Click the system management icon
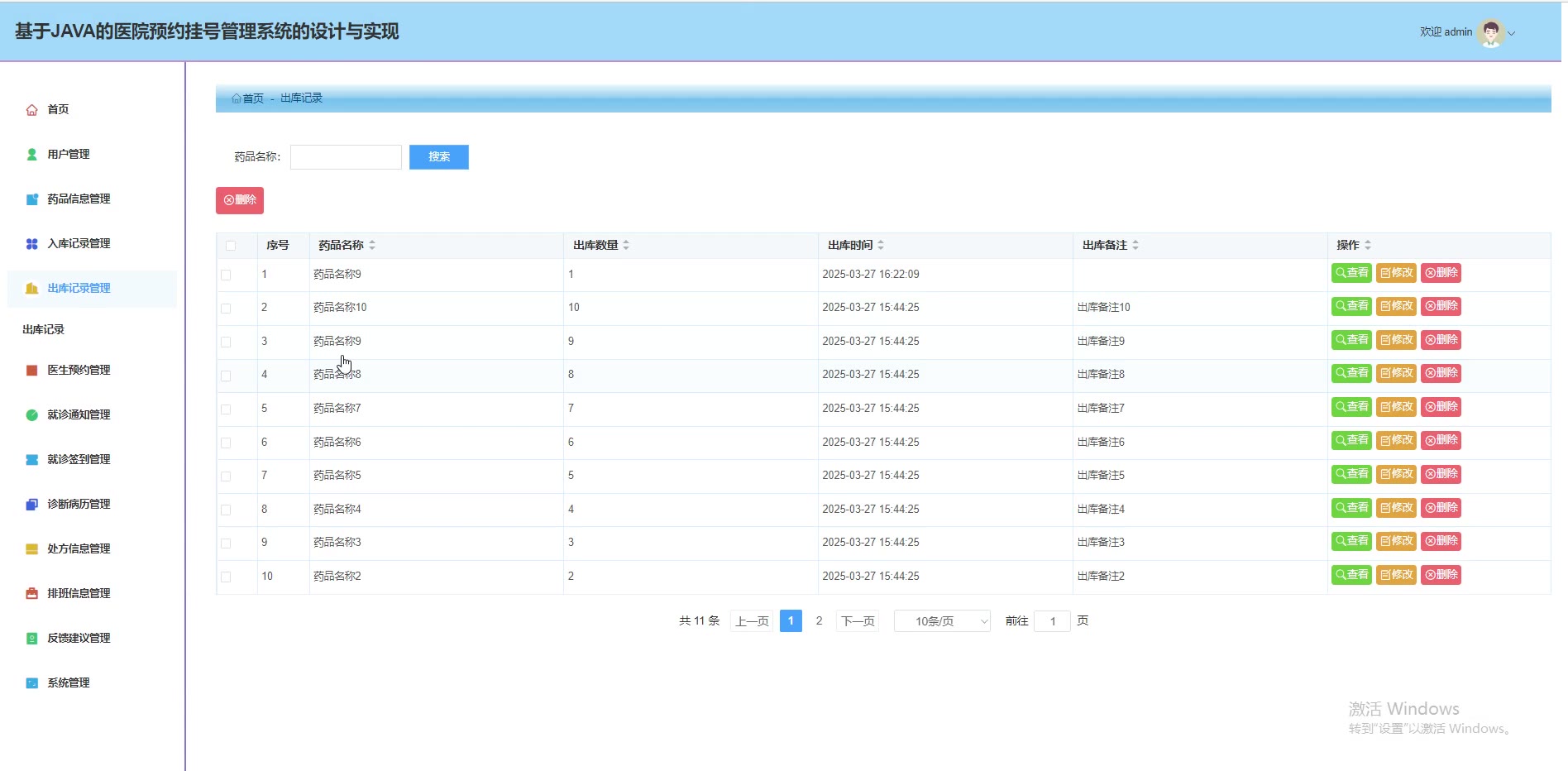The width and height of the screenshot is (1568, 771). click(x=31, y=683)
